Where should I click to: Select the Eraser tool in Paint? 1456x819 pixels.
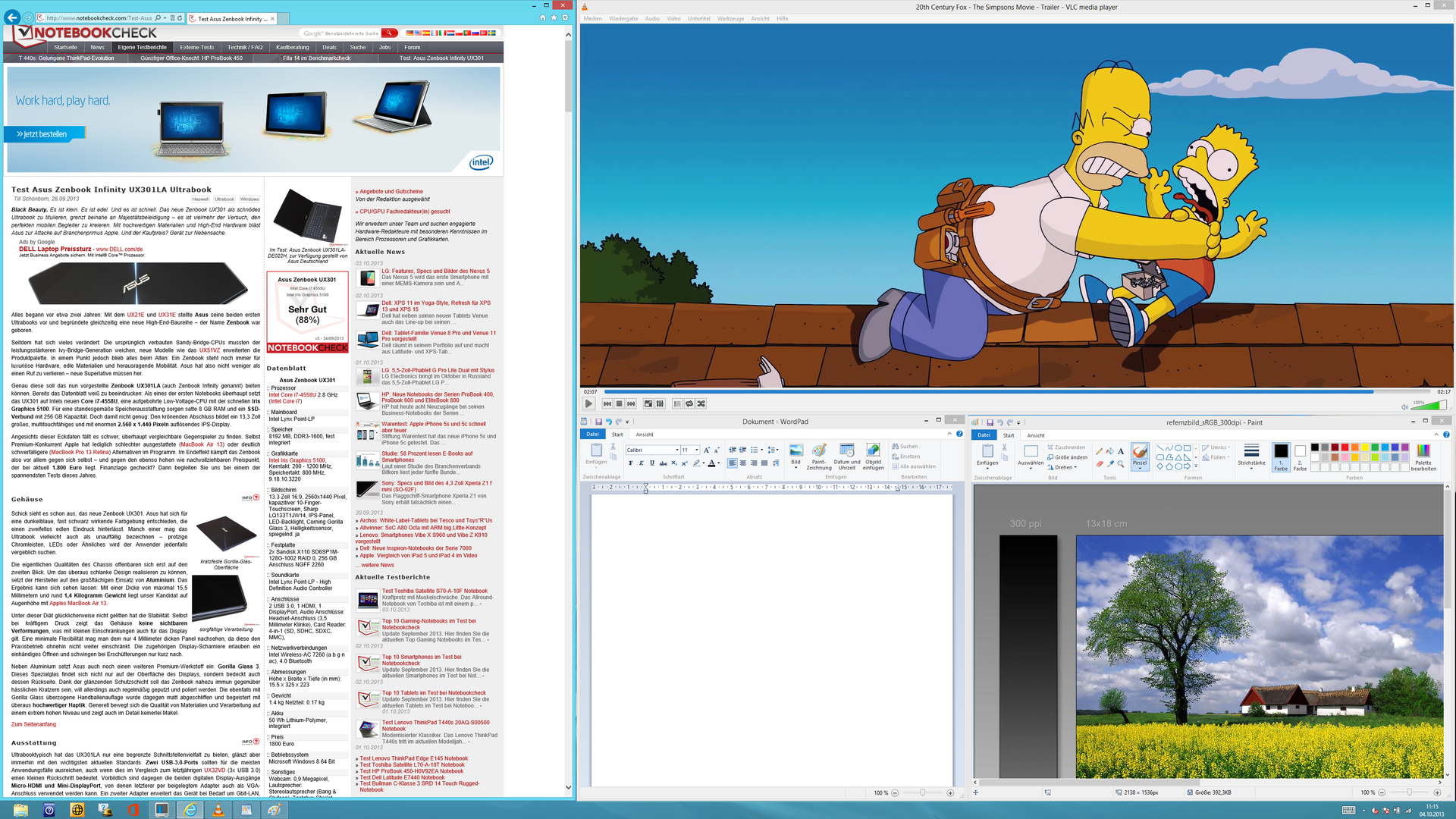click(x=1100, y=464)
